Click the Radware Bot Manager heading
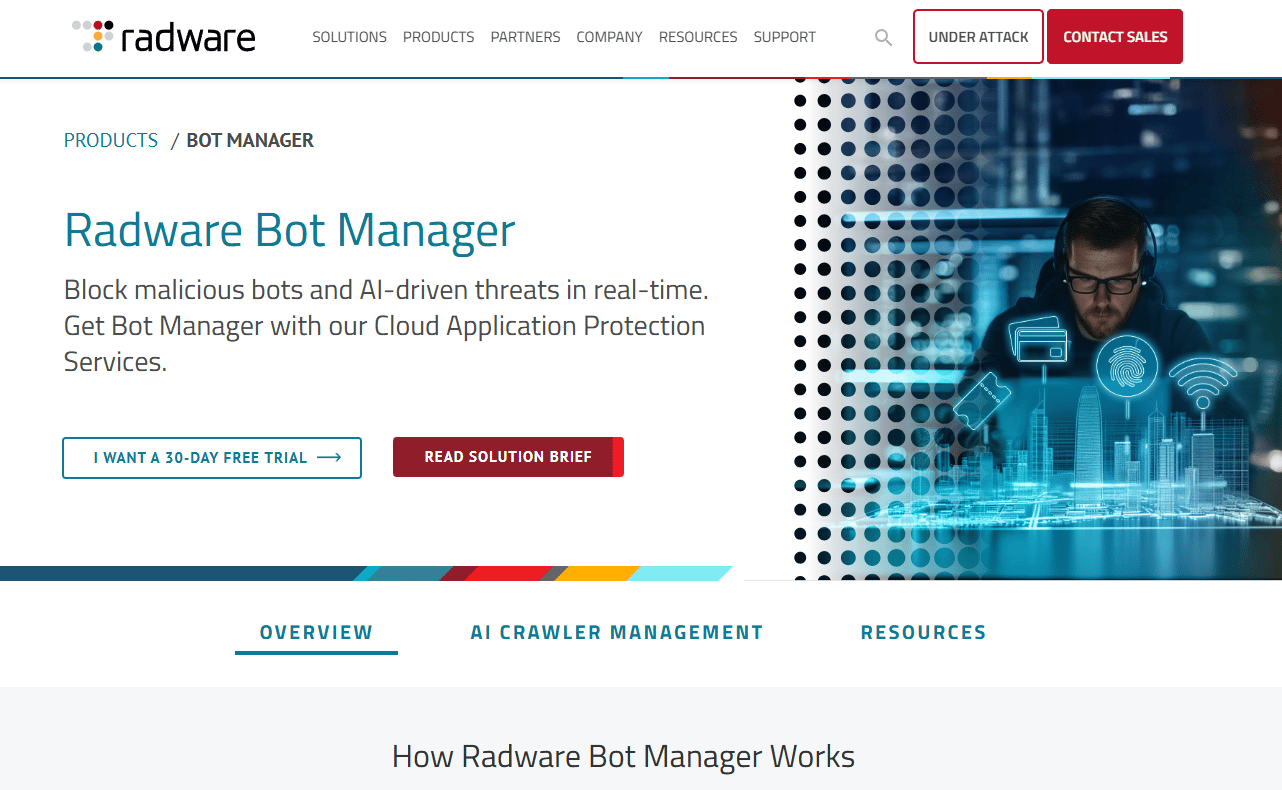This screenshot has height=790, width=1282. pos(290,231)
